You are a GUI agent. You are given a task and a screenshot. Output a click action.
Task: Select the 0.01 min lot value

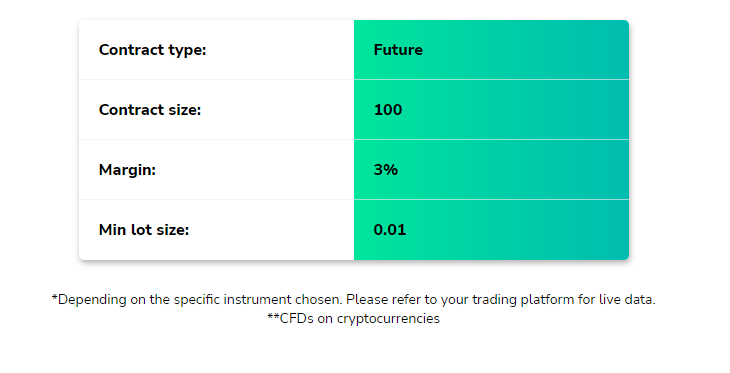pyautogui.click(x=390, y=230)
